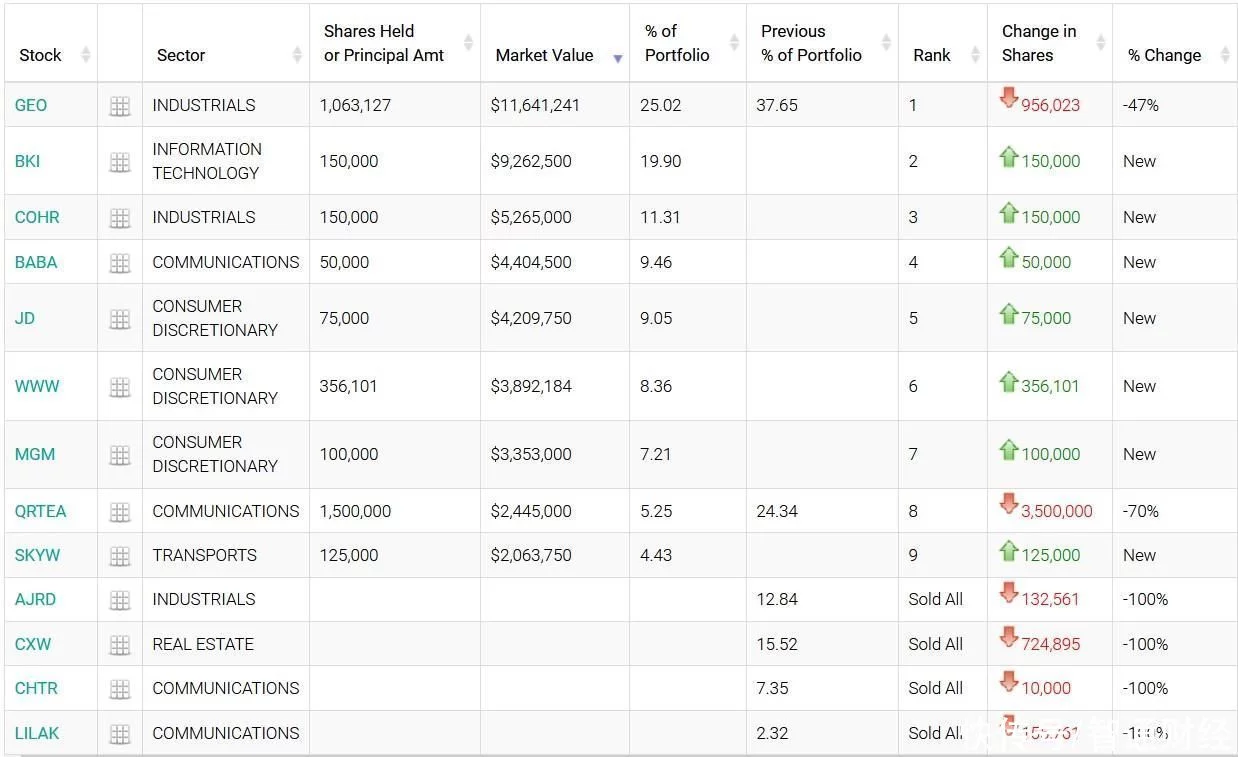Screen dimensions: 1238x757
Task: Open the table grid icon for CHTR
Action: tap(120, 689)
